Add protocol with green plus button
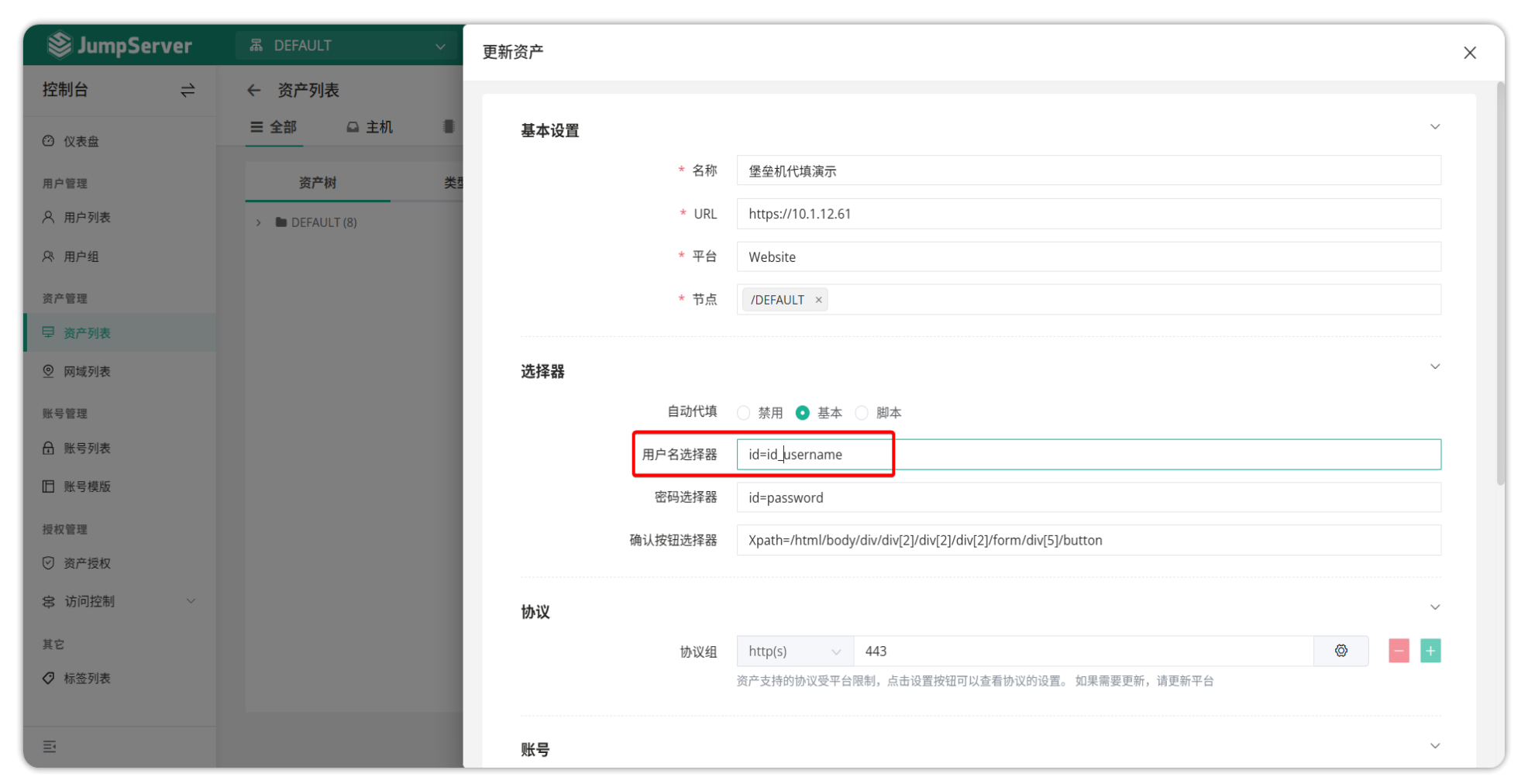Screen dimensions: 1528x784 coord(1430,652)
